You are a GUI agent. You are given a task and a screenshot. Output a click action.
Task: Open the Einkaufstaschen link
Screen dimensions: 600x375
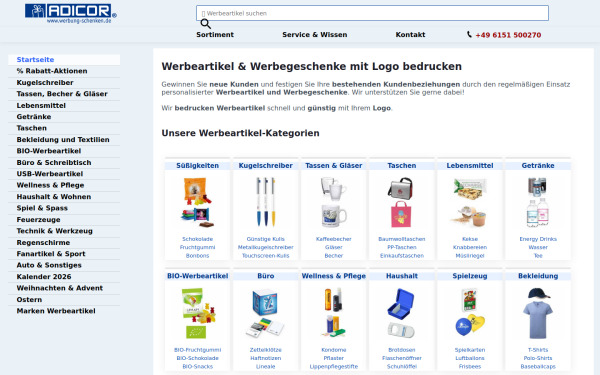pos(401,256)
